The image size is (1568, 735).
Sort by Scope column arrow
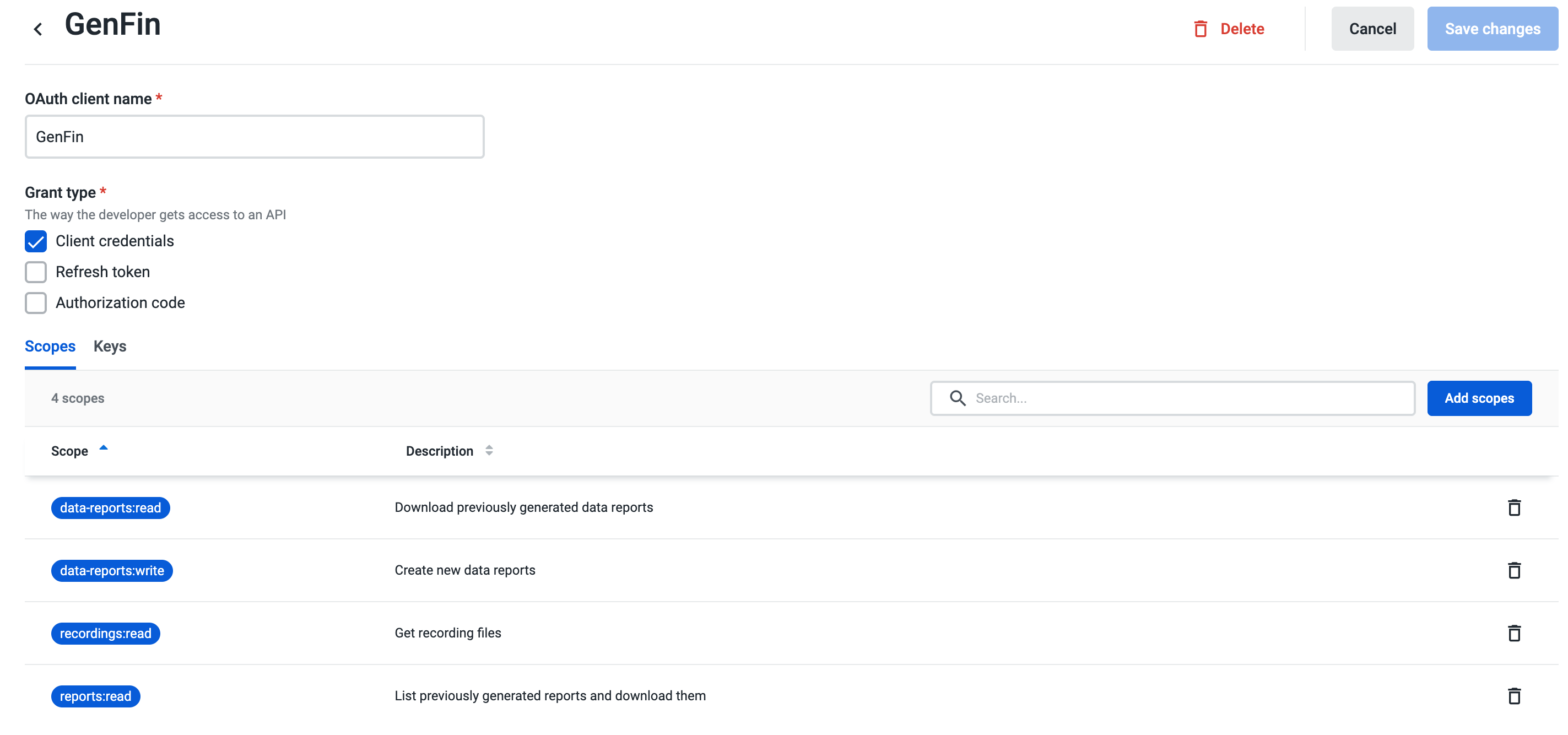click(104, 447)
